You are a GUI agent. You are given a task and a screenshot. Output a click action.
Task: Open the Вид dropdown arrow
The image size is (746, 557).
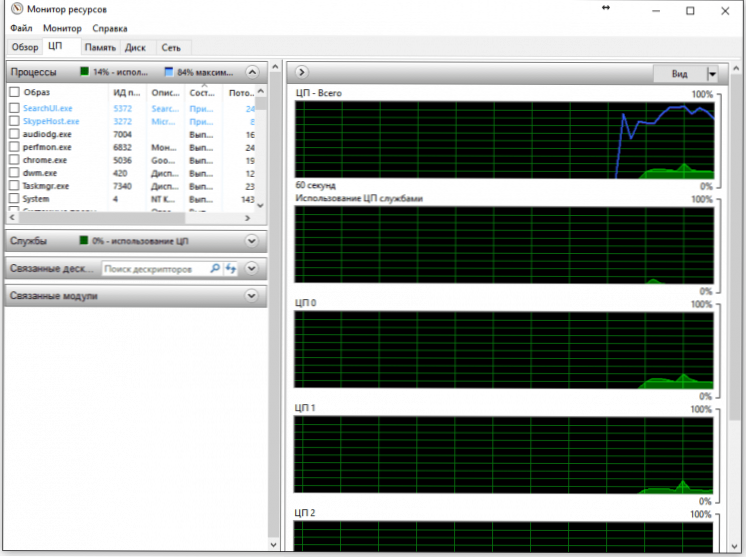(712, 74)
